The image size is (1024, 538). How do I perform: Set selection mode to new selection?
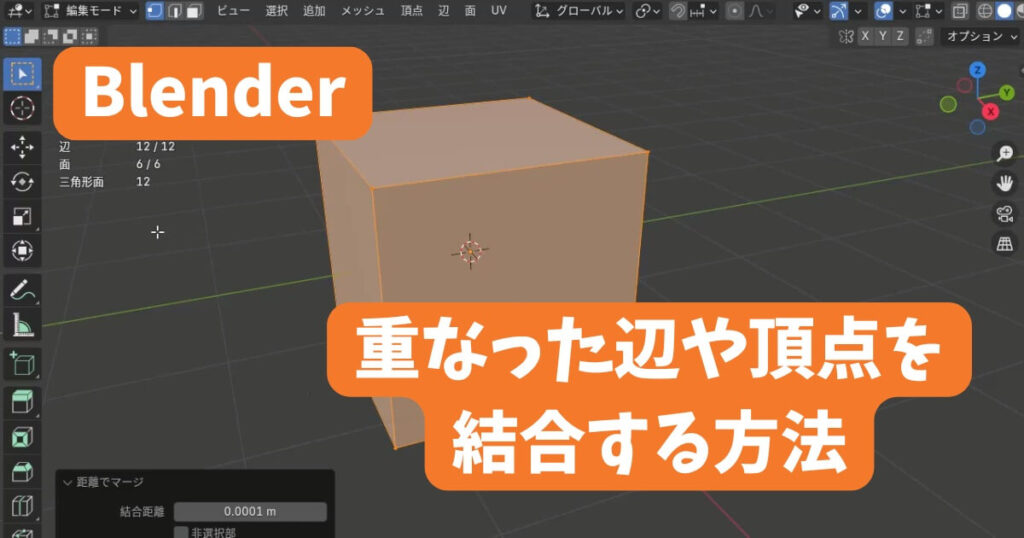[12, 37]
